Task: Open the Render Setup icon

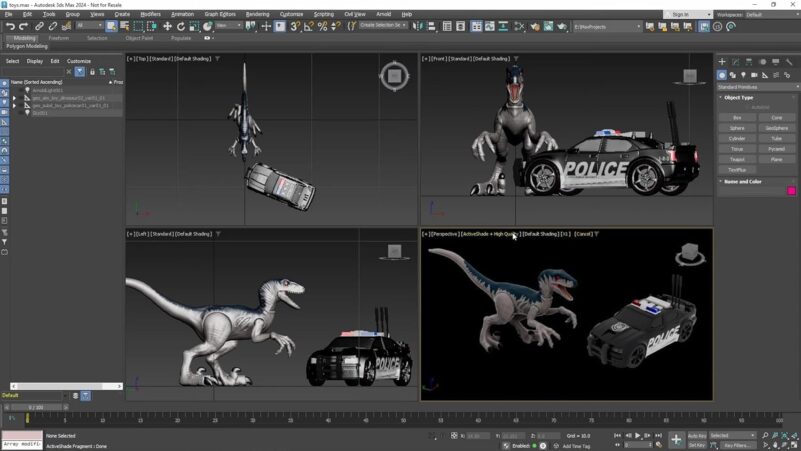Action: [534, 26]
